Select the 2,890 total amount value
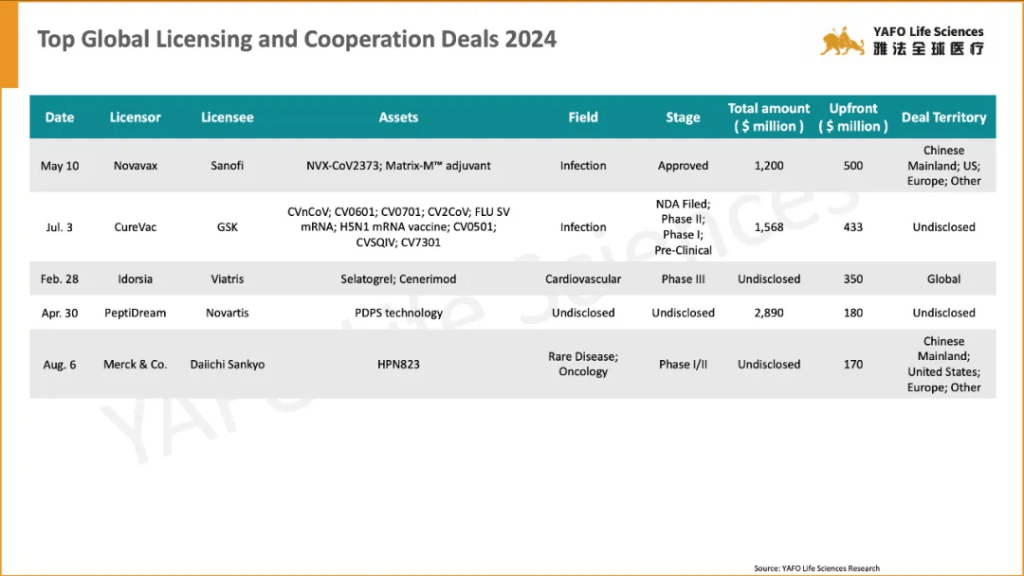The width and height of the screenshot is (1024, 576). coord(769,313)
